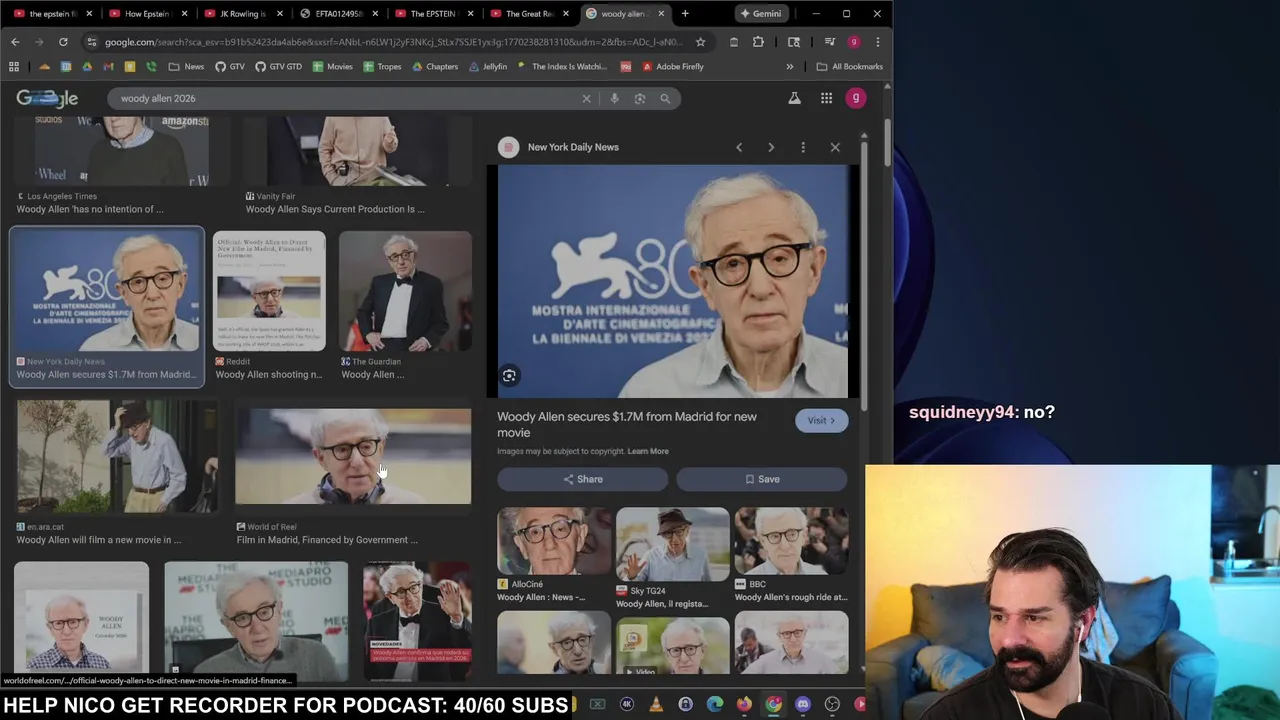Open Microsoft Edge from the taskbar

point(714,704)
